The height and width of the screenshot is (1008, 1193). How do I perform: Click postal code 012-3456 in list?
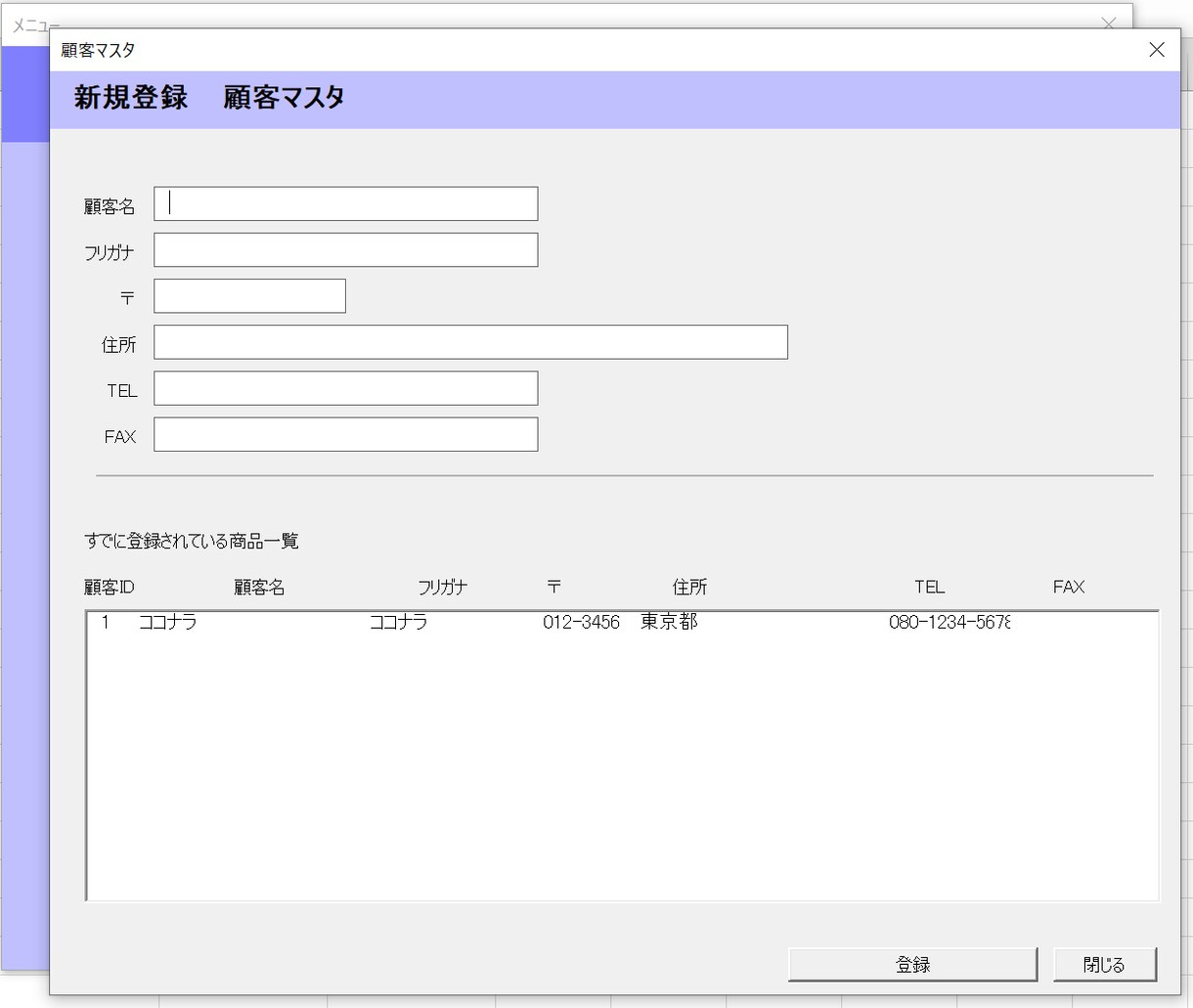coord(581,622)
